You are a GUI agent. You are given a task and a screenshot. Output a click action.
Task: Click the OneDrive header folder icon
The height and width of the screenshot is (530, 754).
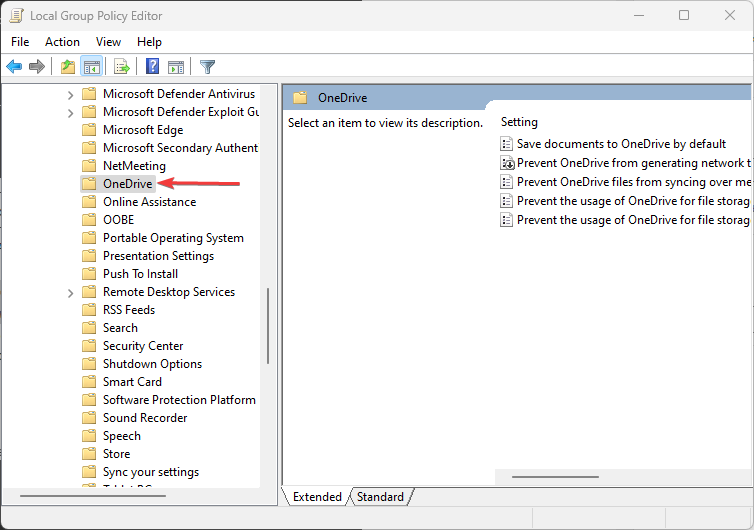tap(300, 98)
